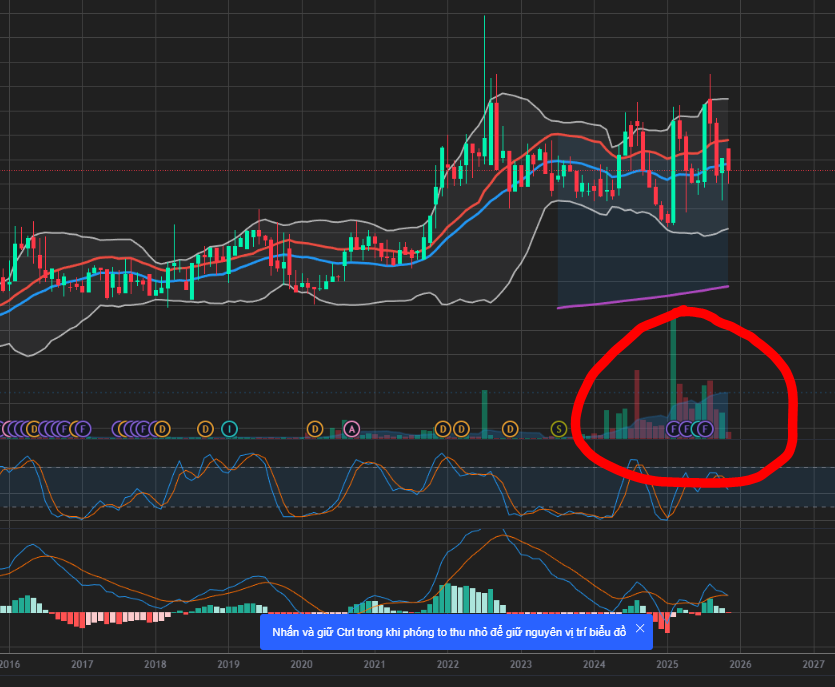Click the 2019 label on time axis
Viewport: 835px width, 687px height.
tap(228, 664)
